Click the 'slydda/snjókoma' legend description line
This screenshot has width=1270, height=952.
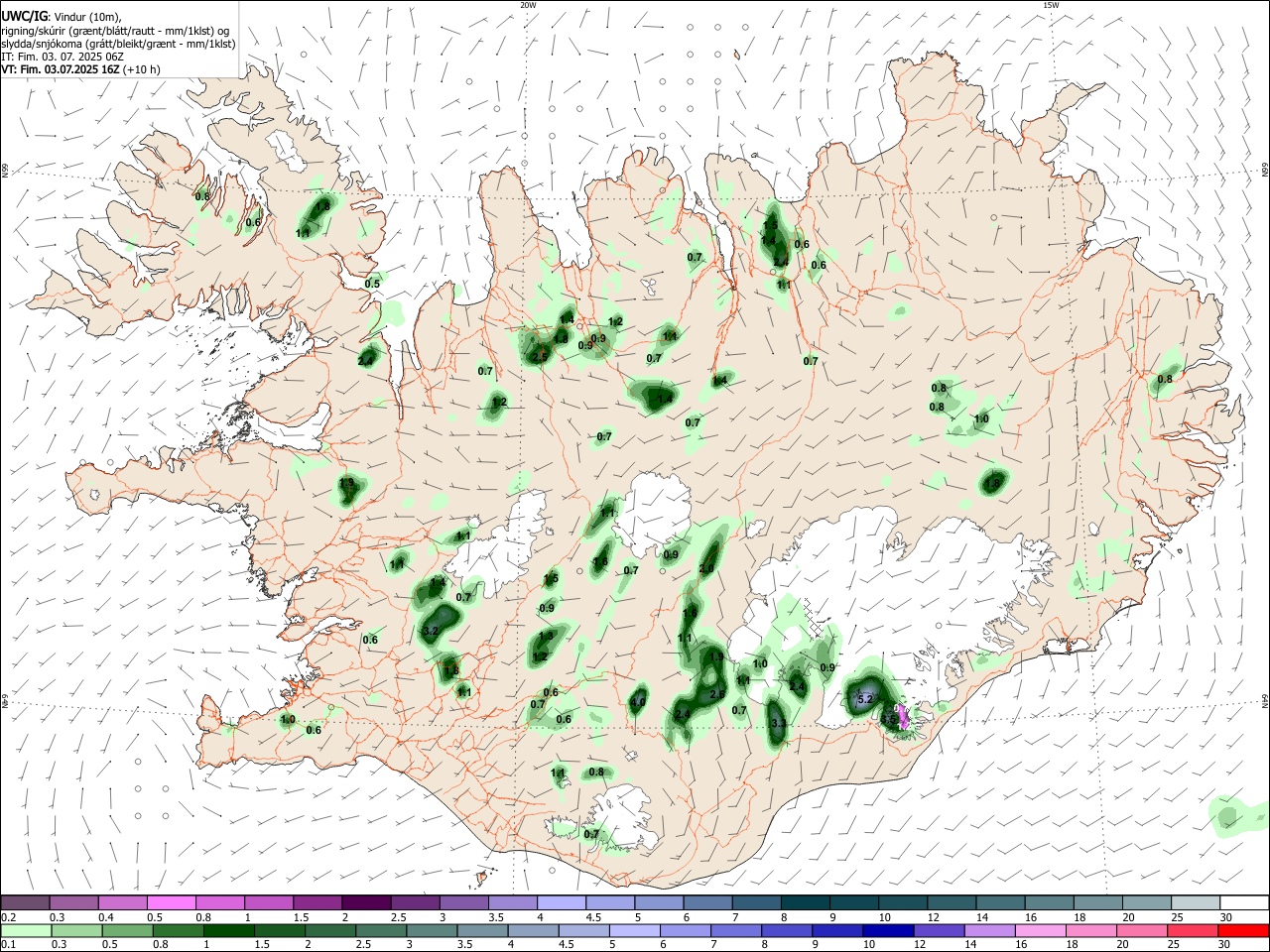tap(118, 44)
